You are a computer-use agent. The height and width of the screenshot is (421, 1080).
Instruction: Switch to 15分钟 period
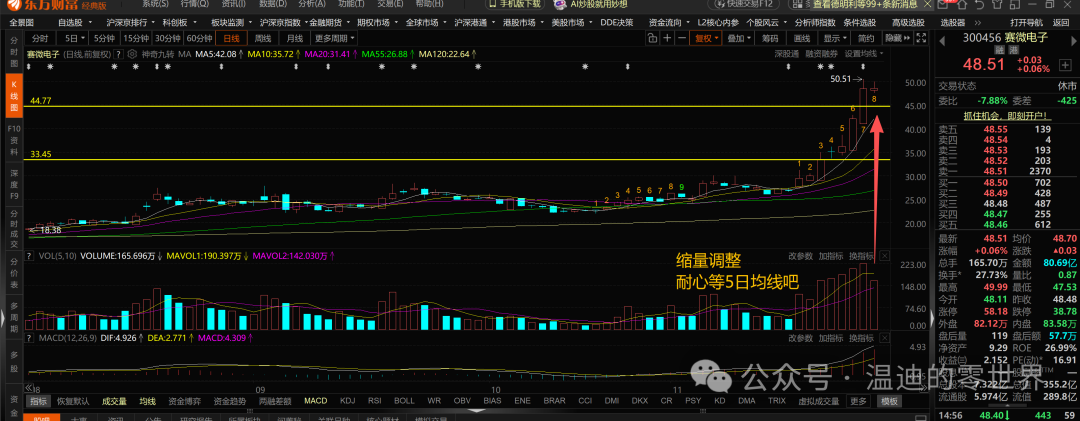point(136,38)
